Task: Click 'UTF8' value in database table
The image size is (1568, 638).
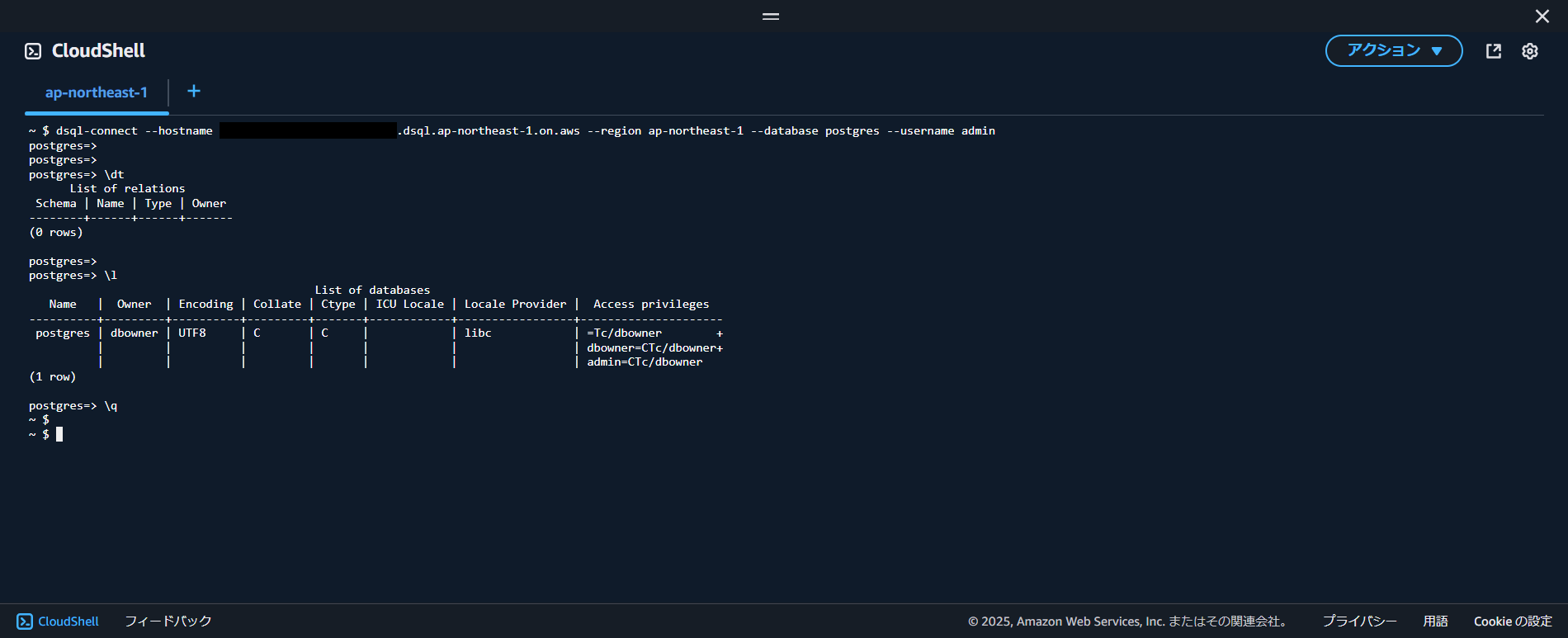Action: (192, 333)
